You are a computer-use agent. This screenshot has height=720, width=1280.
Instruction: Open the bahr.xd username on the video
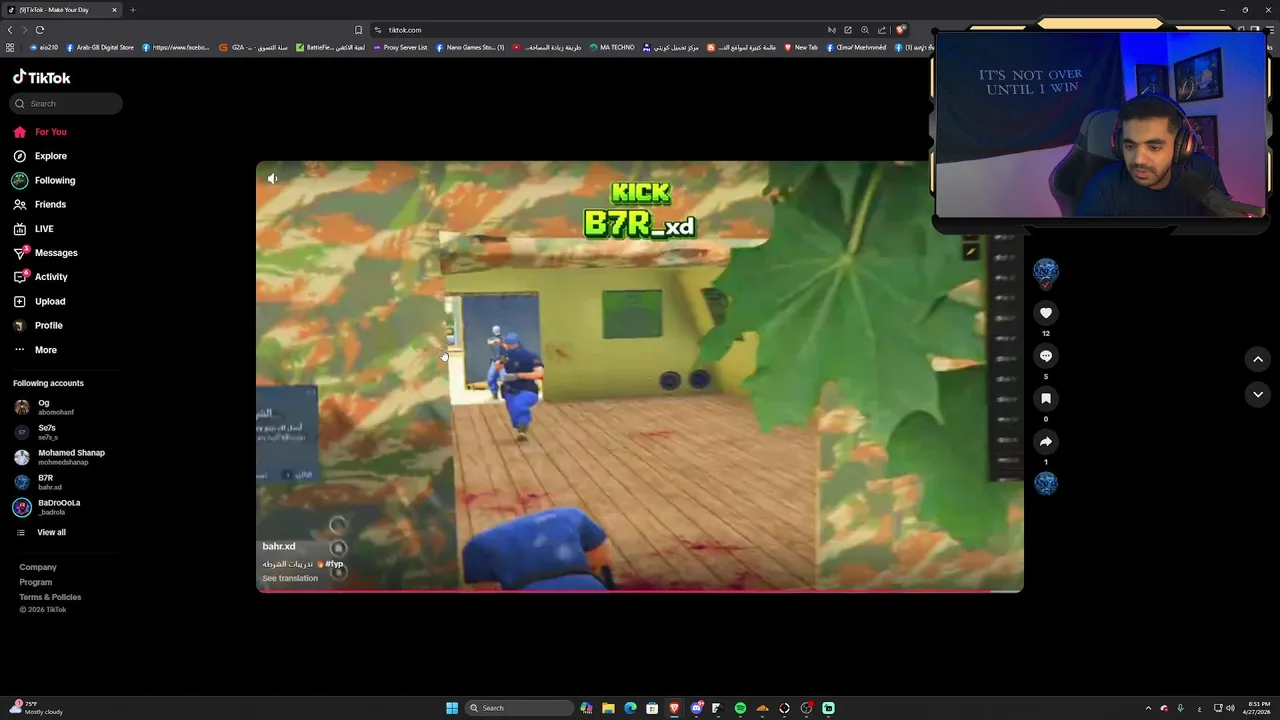(x=279, y=547)
